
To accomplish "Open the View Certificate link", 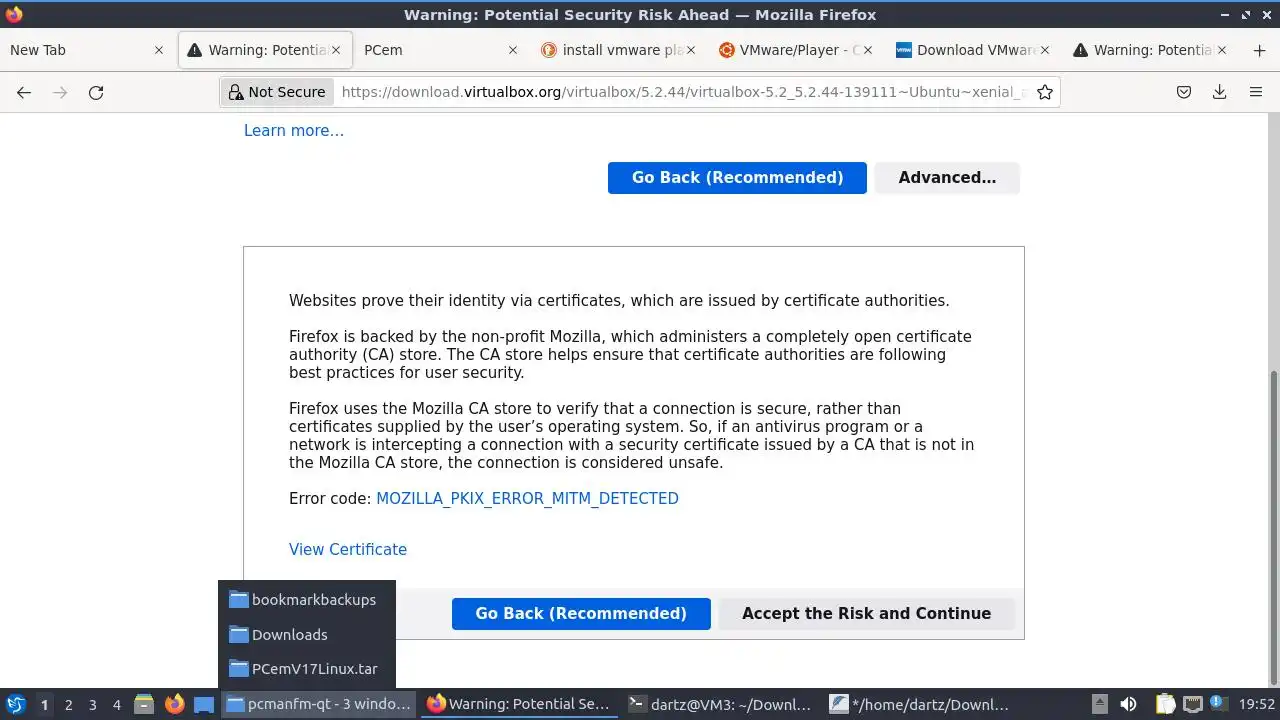I will (348, 549).
